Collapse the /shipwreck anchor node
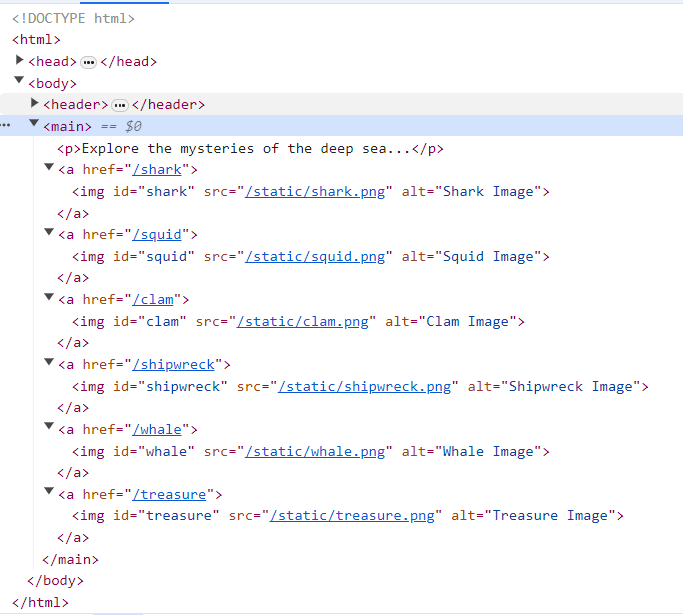Image resolution: width=683 pixels, height=615 pixels. (49, 362)
